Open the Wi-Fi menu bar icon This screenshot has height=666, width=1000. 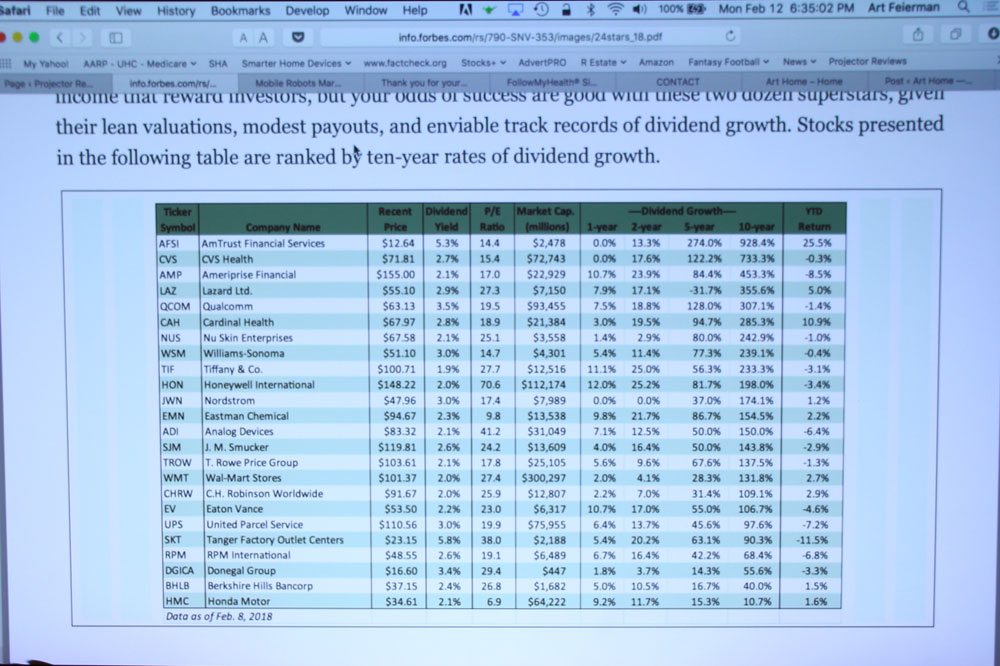tap(615, 10)
